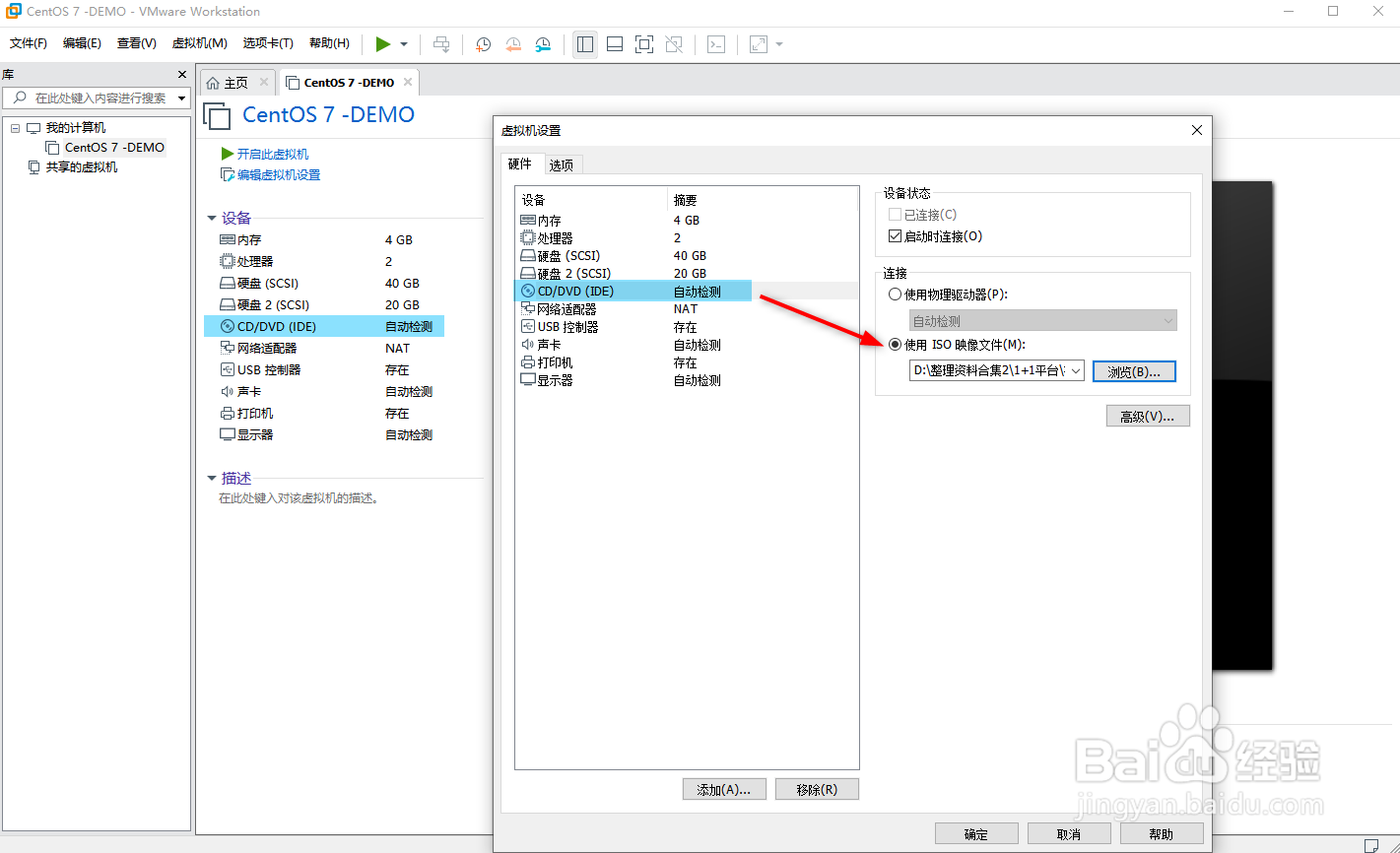Toggle the library sidebar view icon

585,44
